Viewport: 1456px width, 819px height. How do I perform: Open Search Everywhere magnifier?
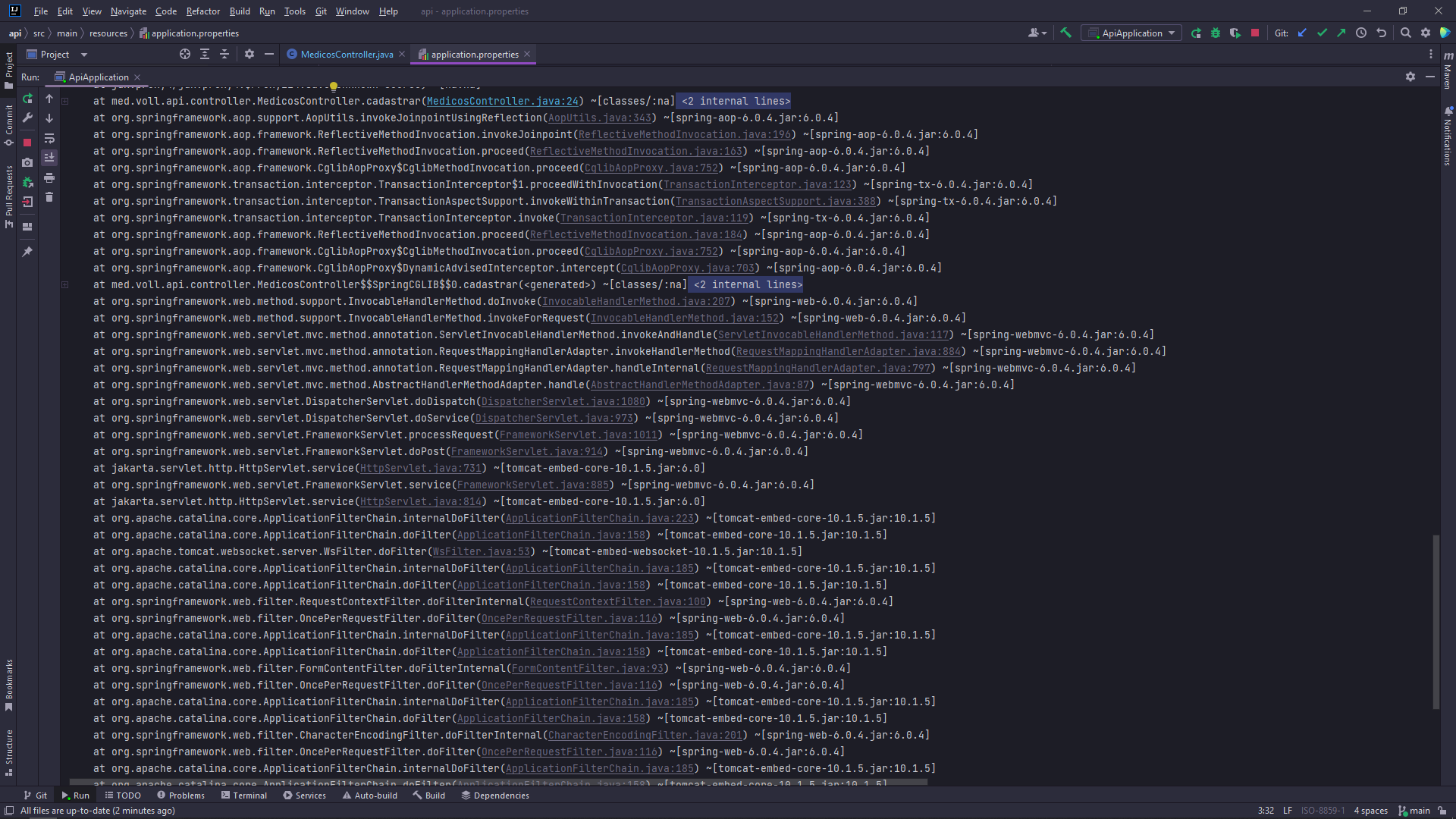(1405, 33)
